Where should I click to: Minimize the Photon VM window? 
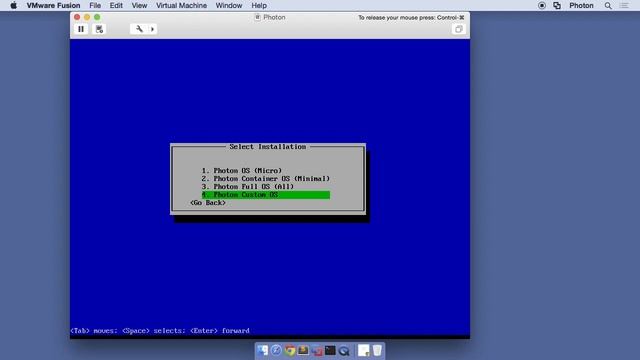(x=87, y=17)
